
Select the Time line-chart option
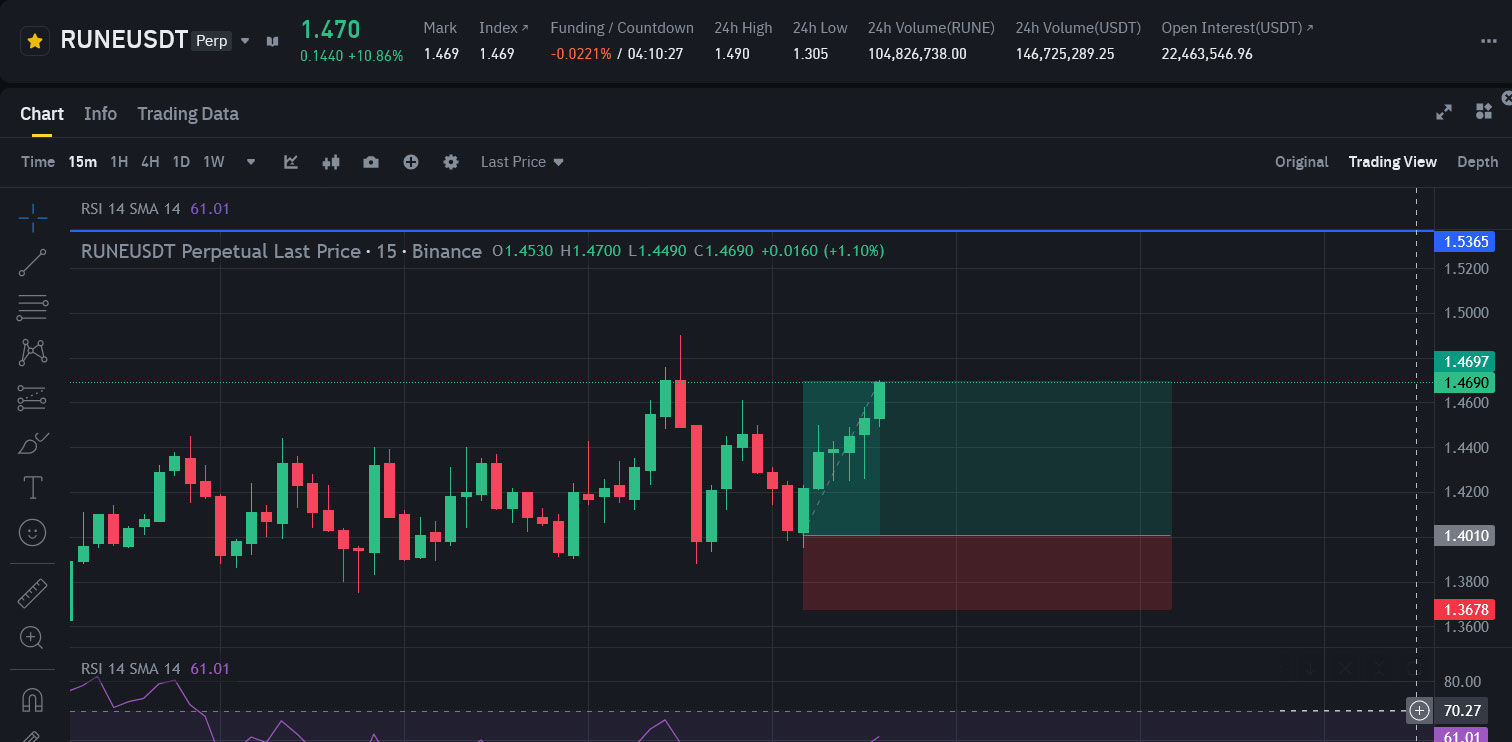38,162
